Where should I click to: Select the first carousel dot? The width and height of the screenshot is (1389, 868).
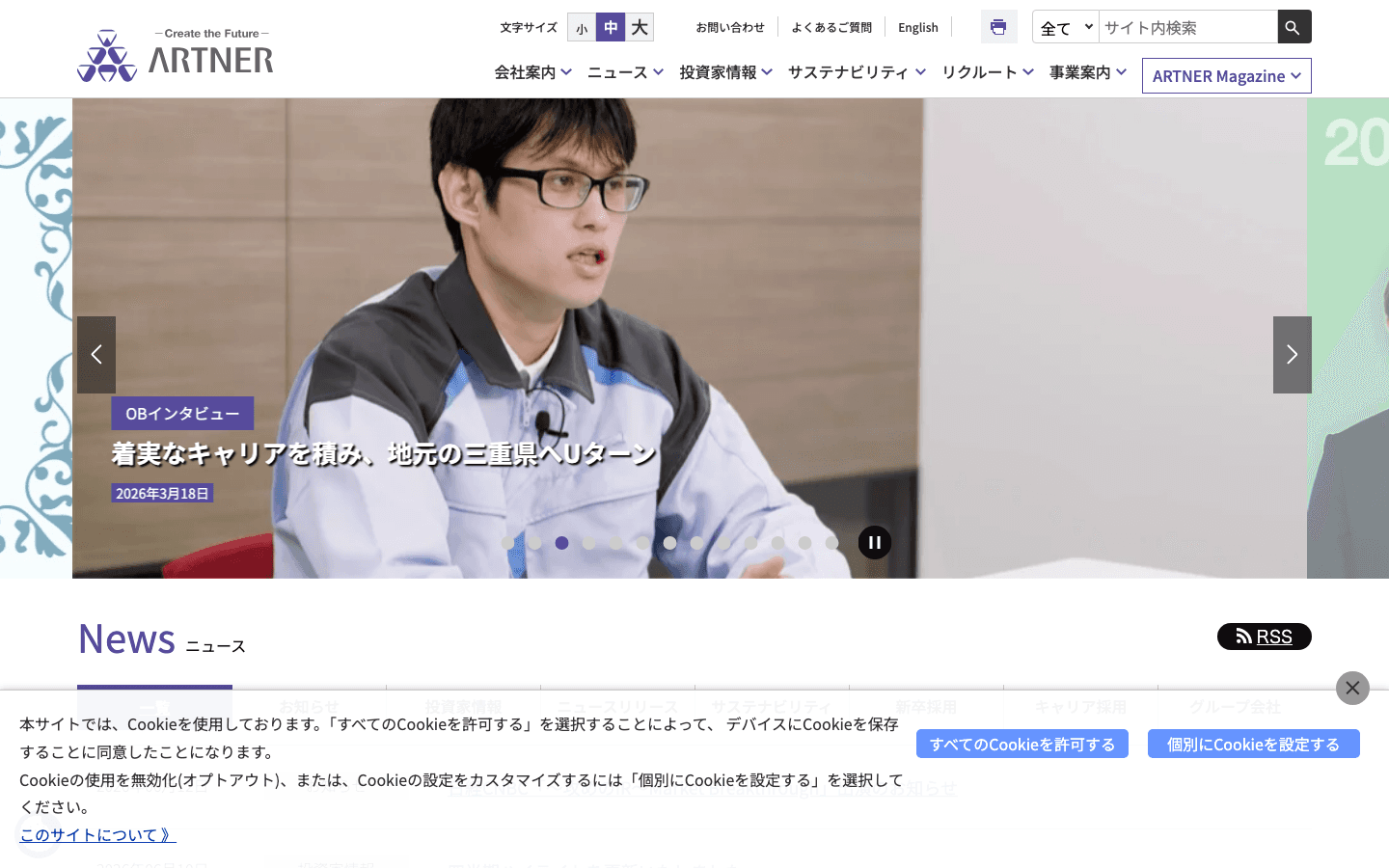point(508,543)
